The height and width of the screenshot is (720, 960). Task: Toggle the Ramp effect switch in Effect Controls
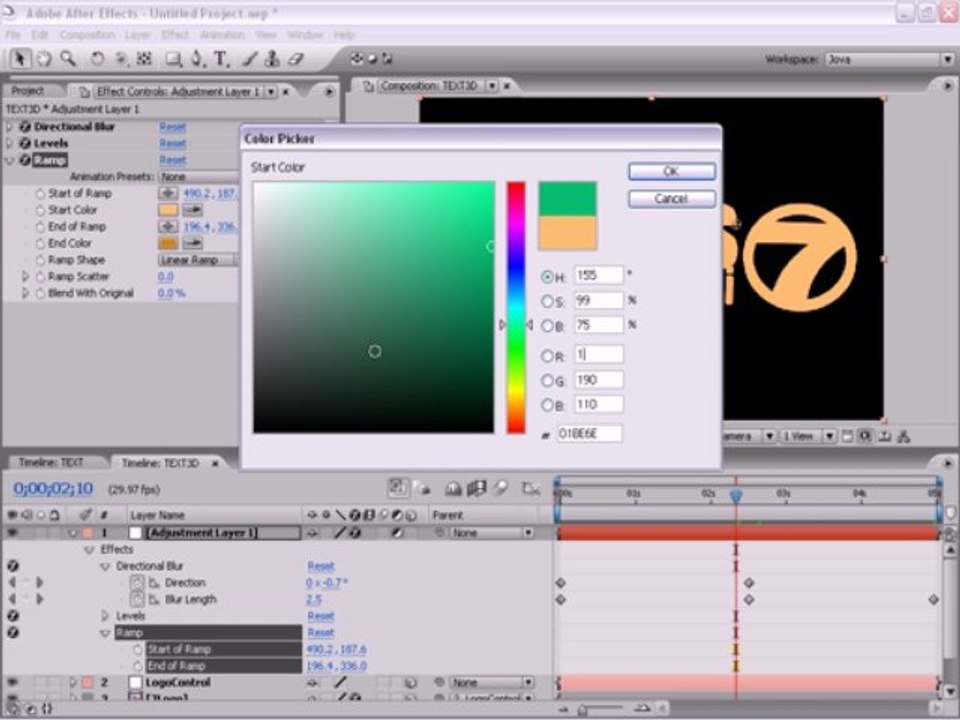25,160
